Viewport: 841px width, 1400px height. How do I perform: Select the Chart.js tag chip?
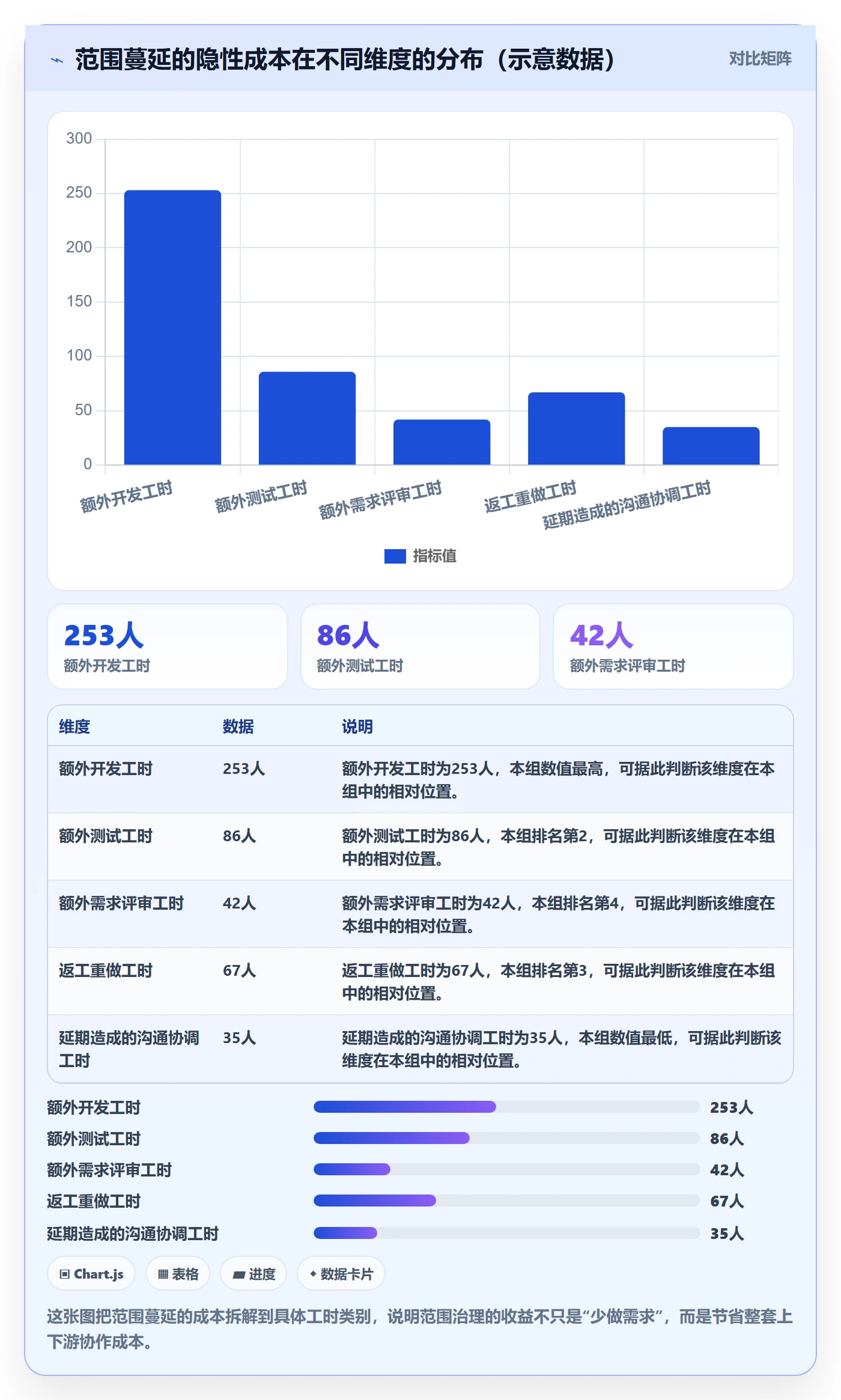point(91,1274)
